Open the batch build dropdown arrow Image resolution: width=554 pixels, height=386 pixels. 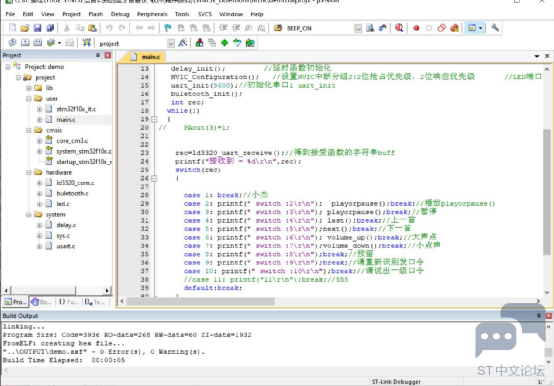click(59, 43)
